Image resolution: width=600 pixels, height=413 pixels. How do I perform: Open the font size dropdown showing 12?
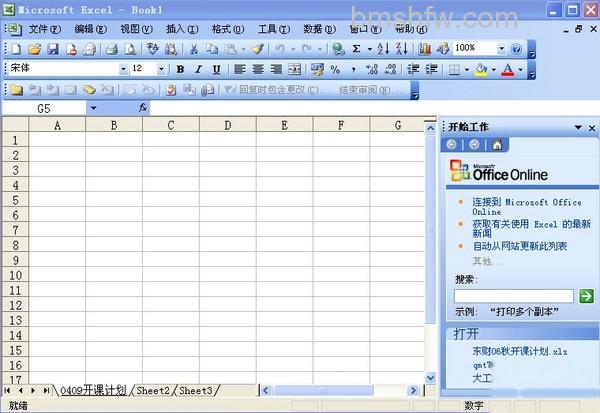pos(161,69)
